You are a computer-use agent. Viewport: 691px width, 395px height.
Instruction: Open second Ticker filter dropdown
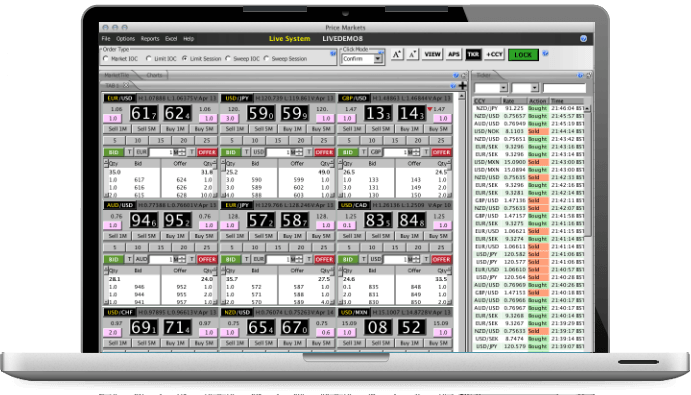(525, 88)
